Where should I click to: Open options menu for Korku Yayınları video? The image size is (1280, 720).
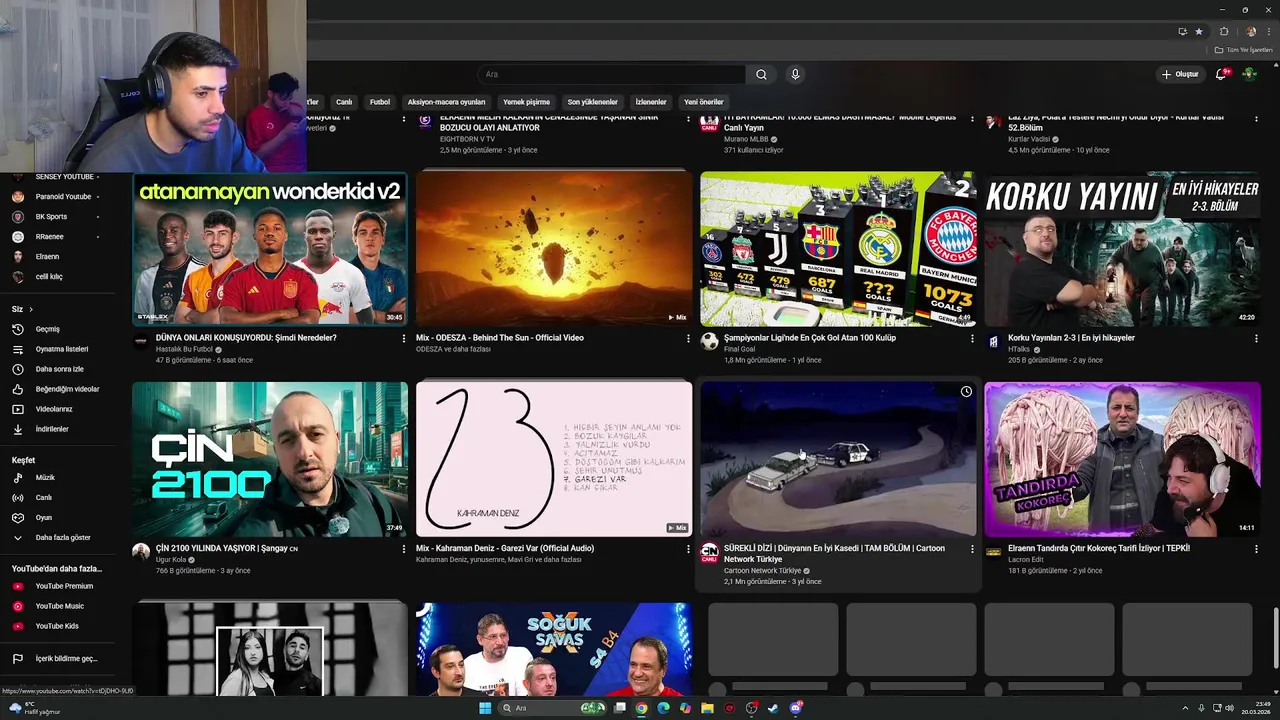tap(1256, 339)
